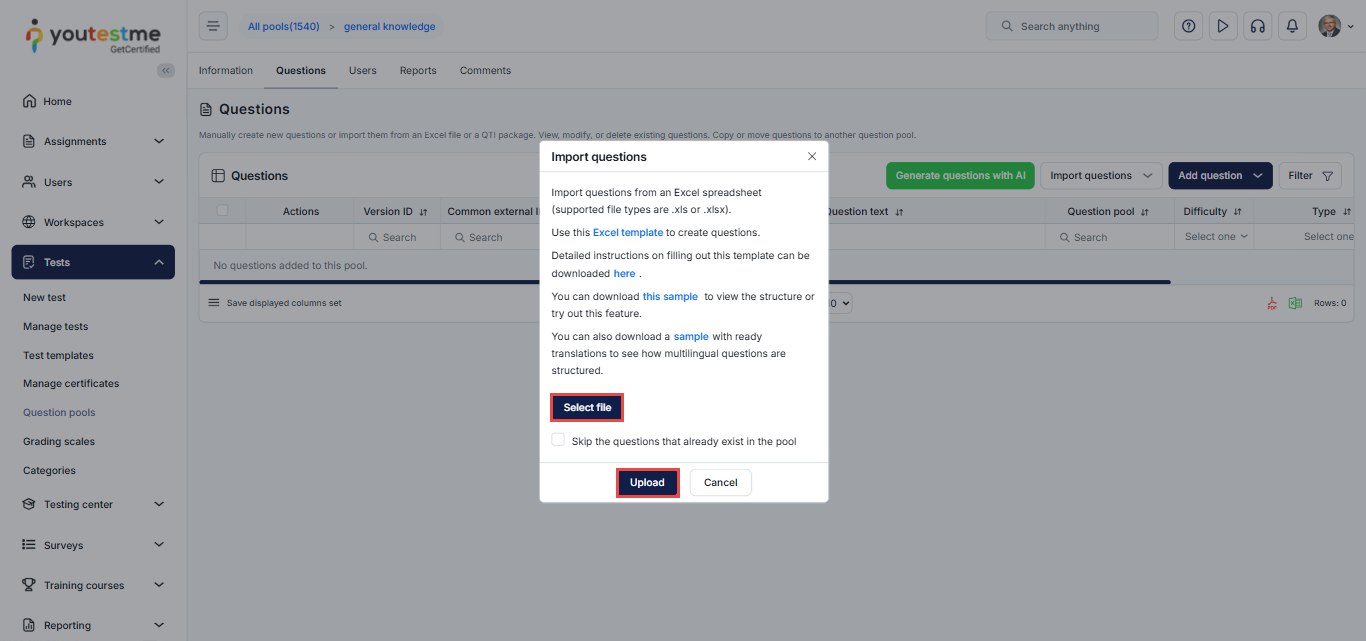Open the notifications bell

(1293, 26)
